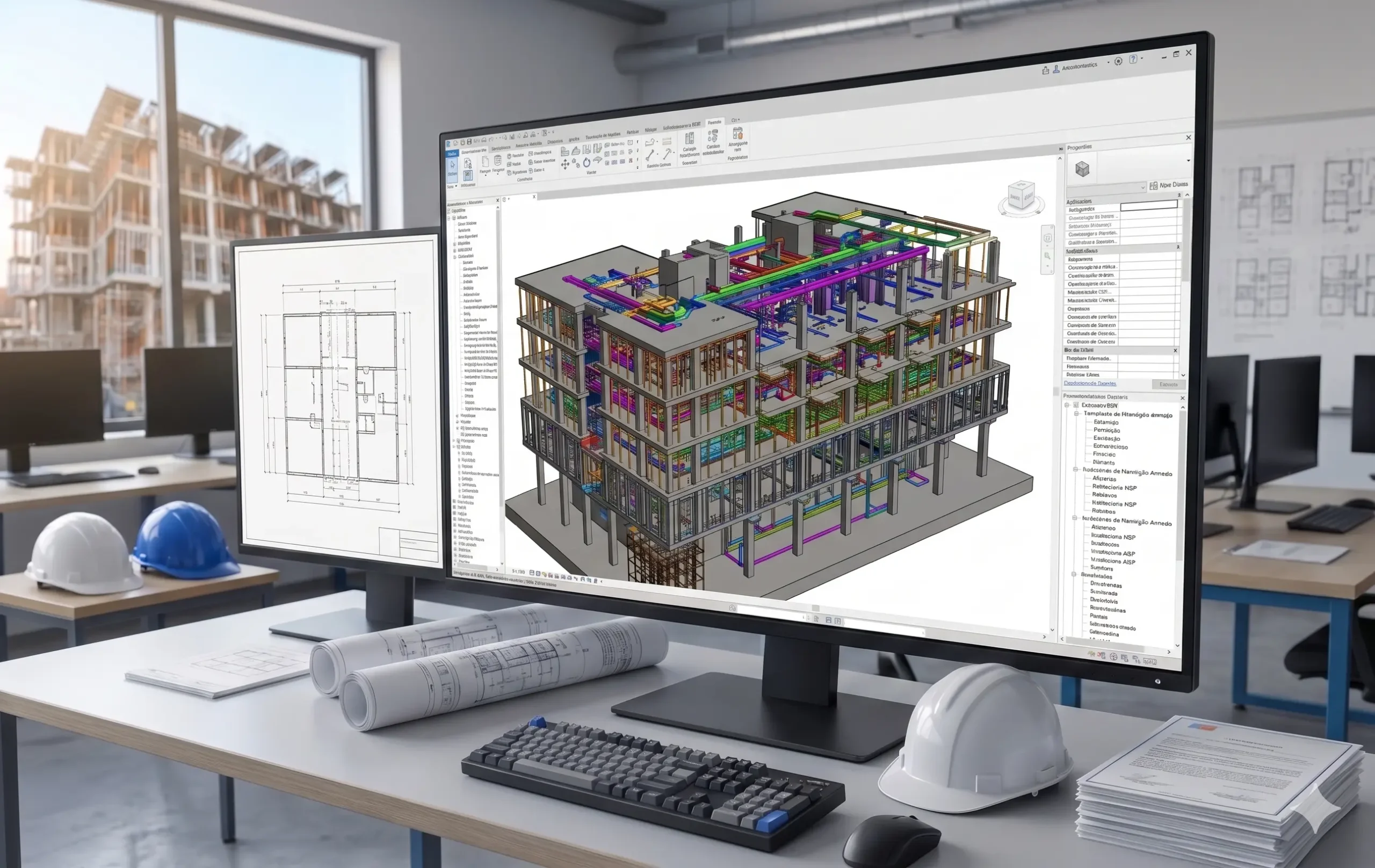The width and height of the screenshot is (1375, 868).
Task: Open the Flesmdta ribbon tab
Action: pyautogui.click(x=714, y=123)
